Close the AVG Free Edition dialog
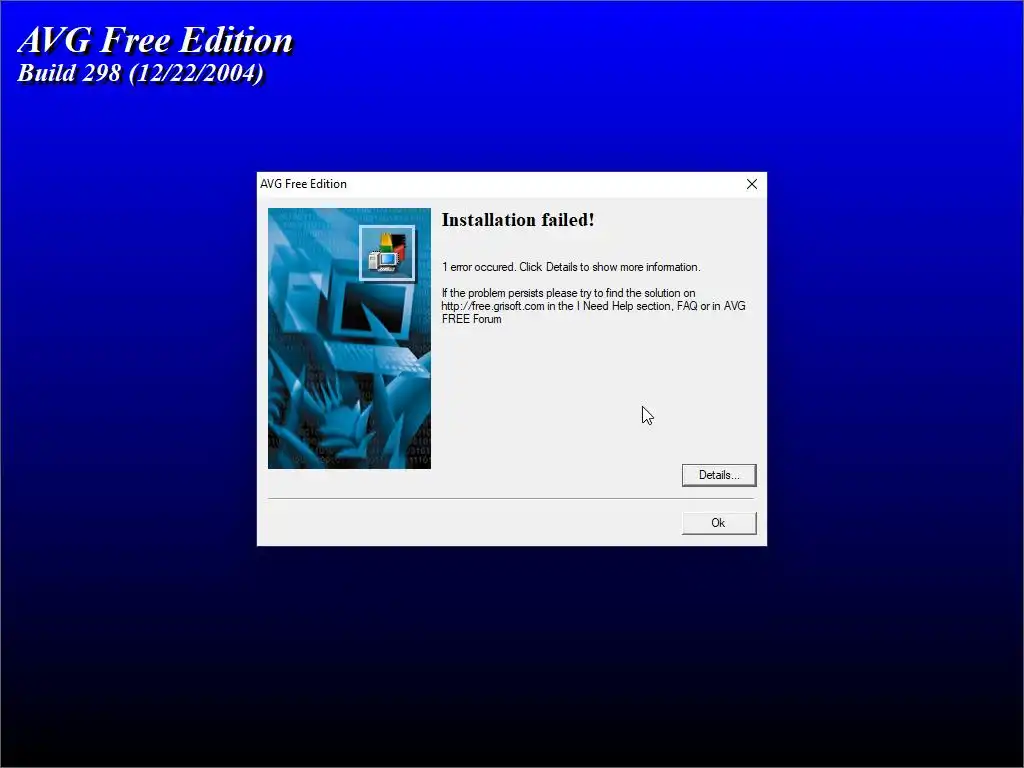The image size is (1024, 768). [752, 184]
